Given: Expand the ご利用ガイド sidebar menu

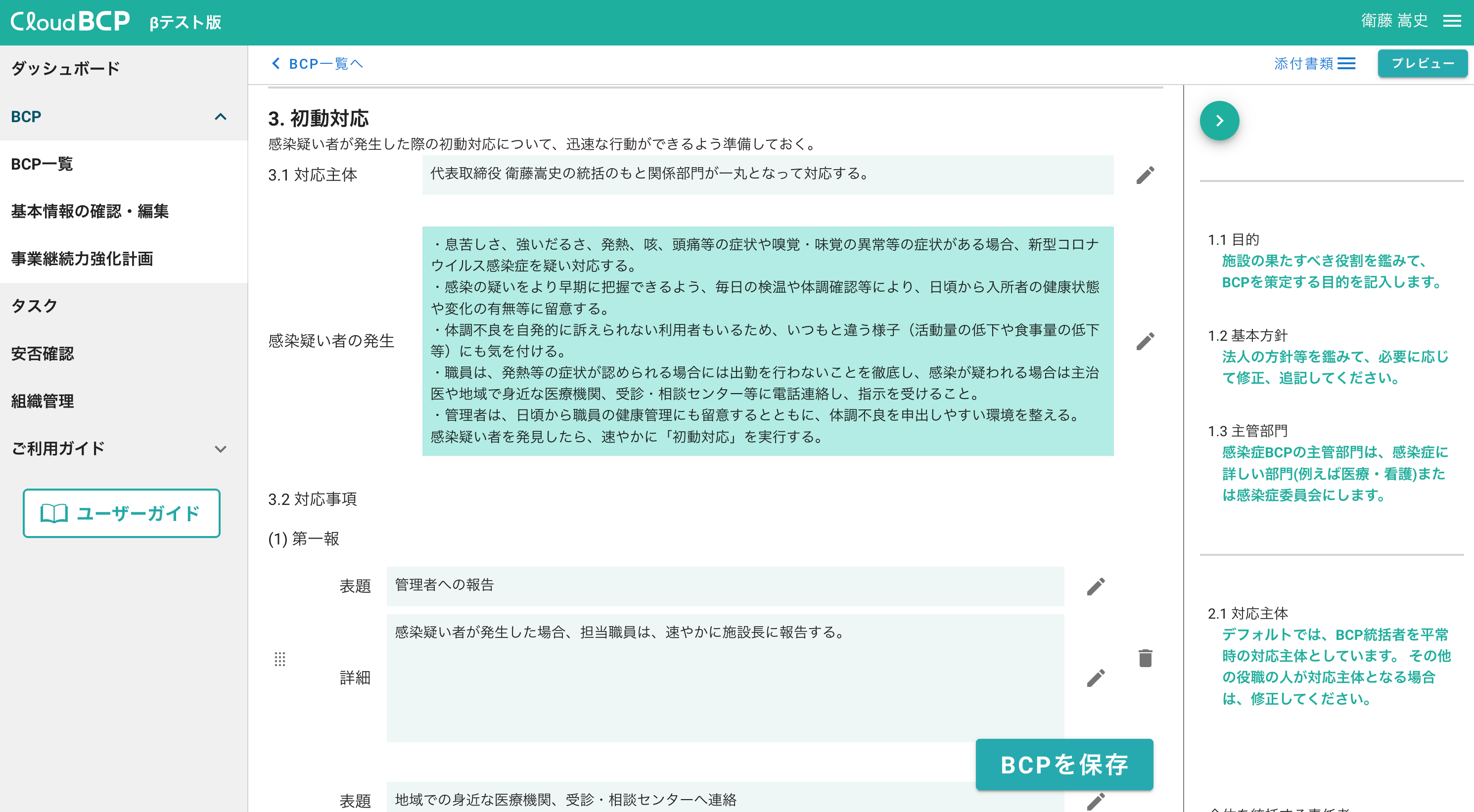Looking at the screenshot, I should [x=220, y=449].
